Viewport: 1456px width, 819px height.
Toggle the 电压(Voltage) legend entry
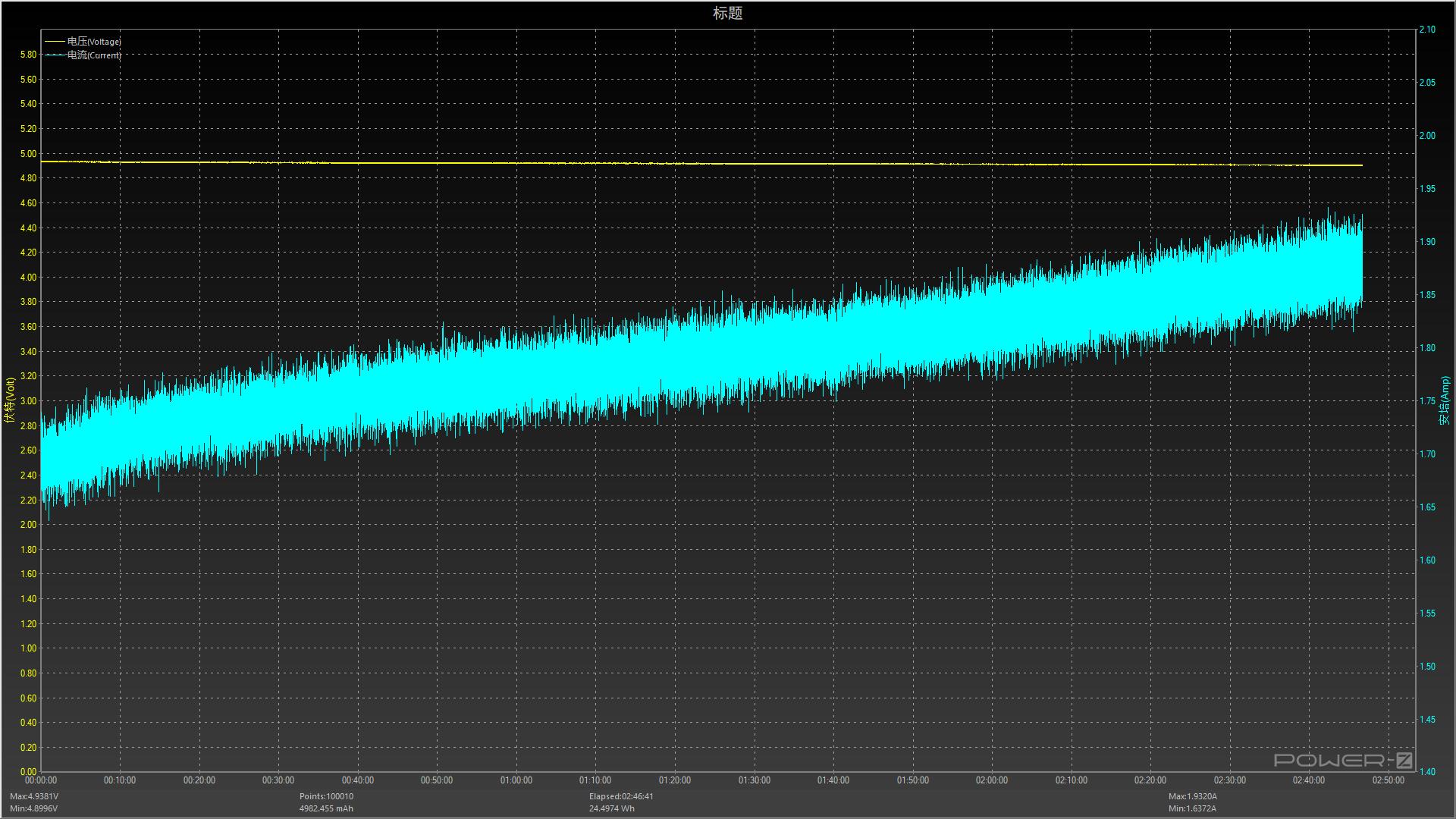94,42
